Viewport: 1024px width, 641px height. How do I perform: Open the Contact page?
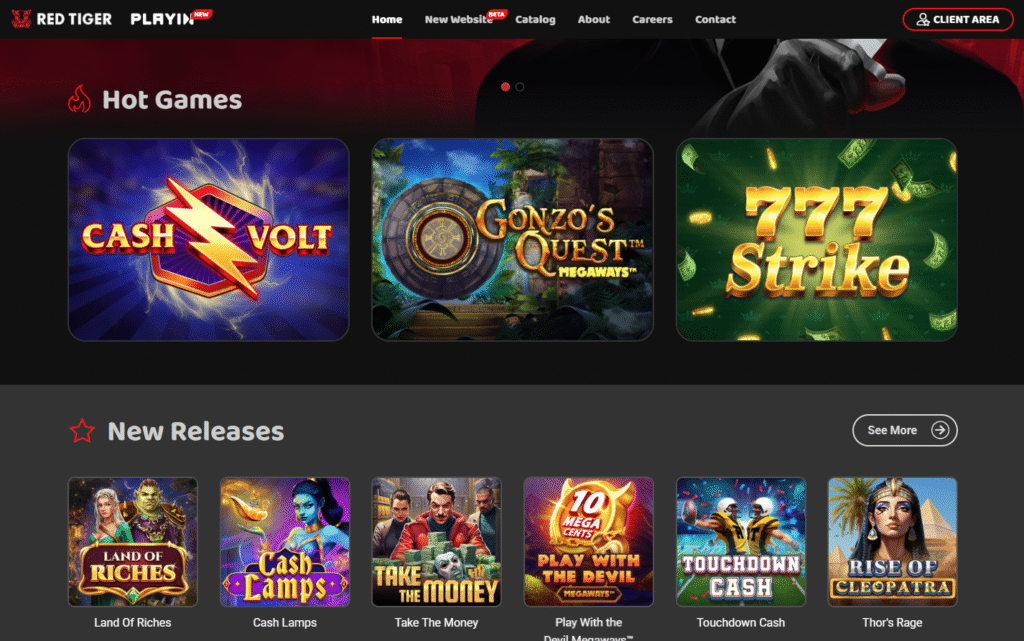click(x=715, y=20)
